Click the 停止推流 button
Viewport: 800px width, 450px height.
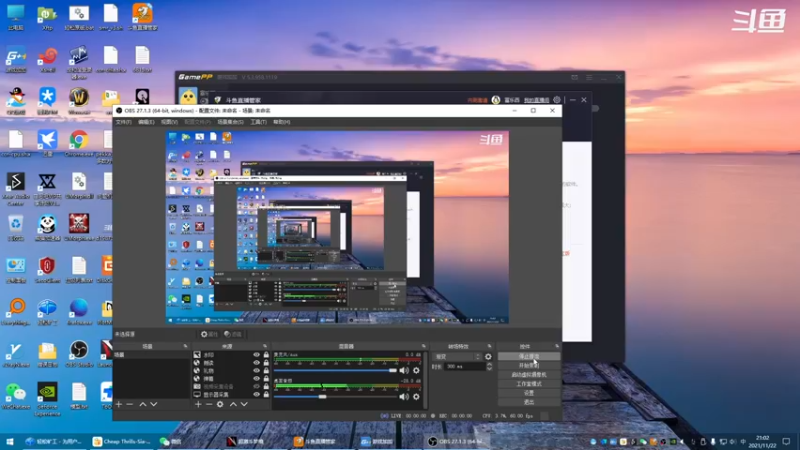point(529,357)
